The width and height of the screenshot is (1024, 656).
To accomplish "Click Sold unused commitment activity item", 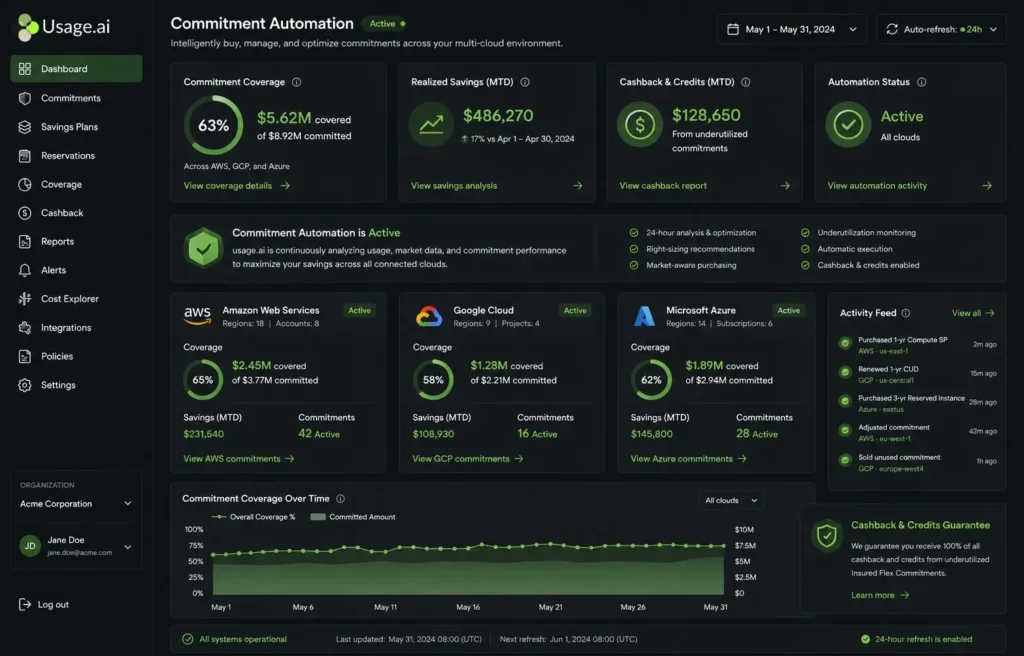I will click(917, 463).
